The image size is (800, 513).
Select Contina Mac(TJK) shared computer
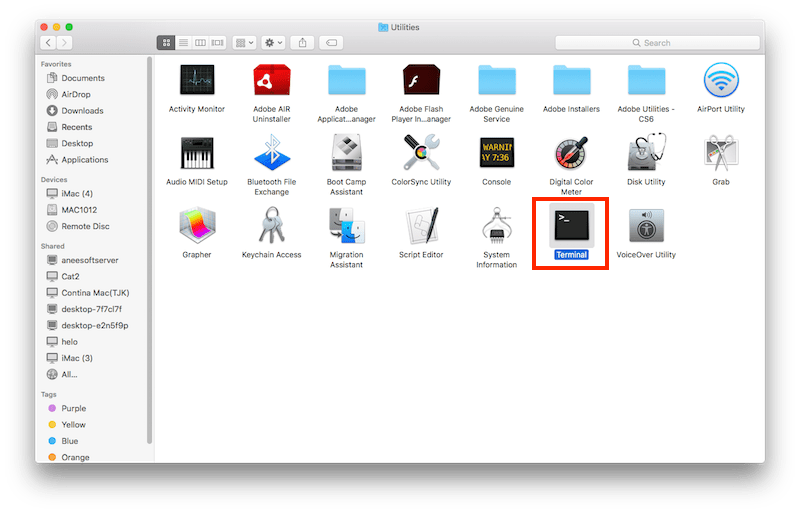tap(95, 292)
